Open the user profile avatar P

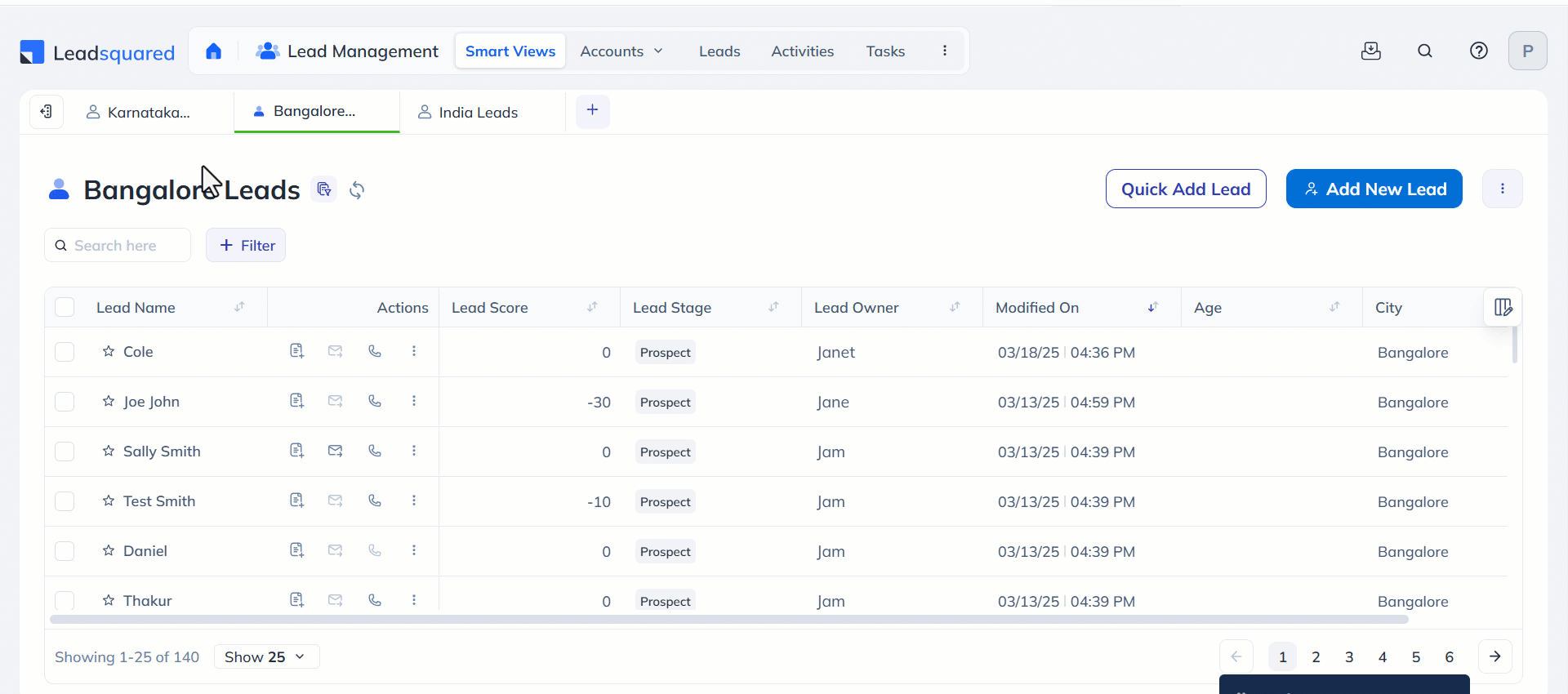1528,51
